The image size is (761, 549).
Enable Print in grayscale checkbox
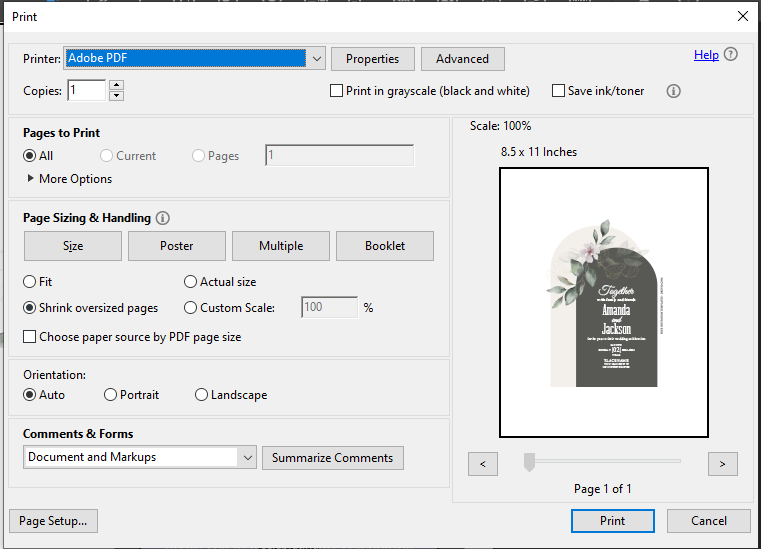point(336,91)
